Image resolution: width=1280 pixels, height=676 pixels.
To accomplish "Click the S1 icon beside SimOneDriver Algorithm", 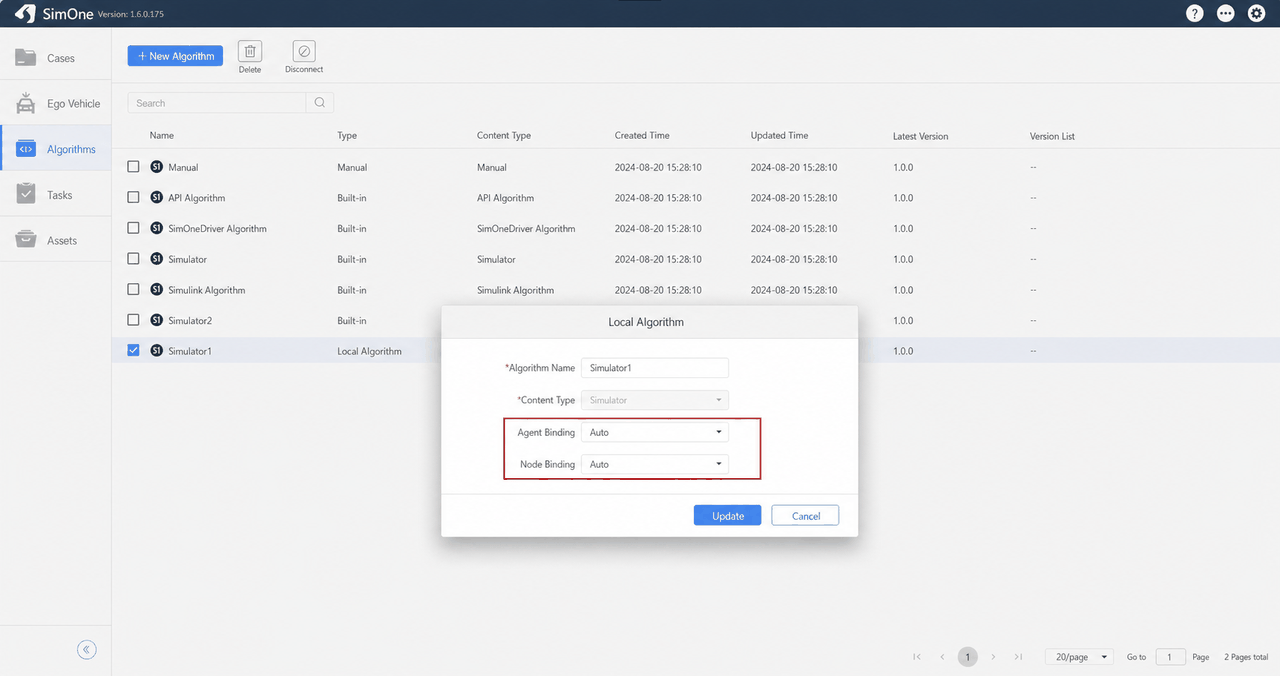I will click(157, 228).
